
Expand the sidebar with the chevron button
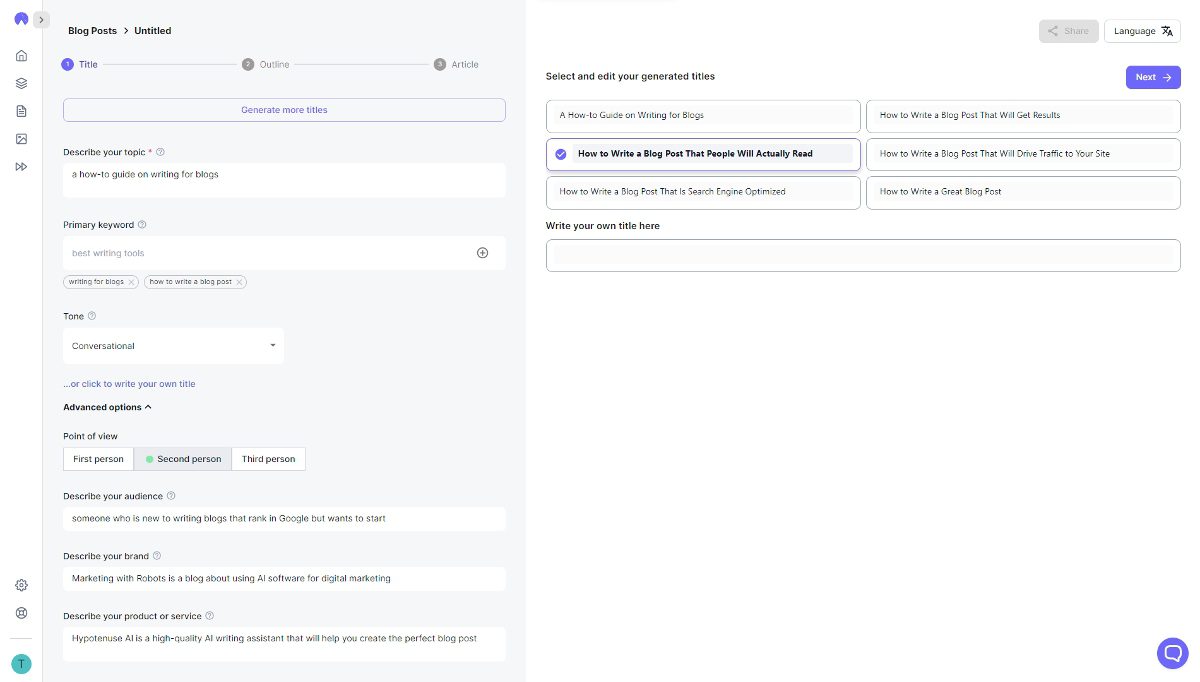click(x=41, y=20)
